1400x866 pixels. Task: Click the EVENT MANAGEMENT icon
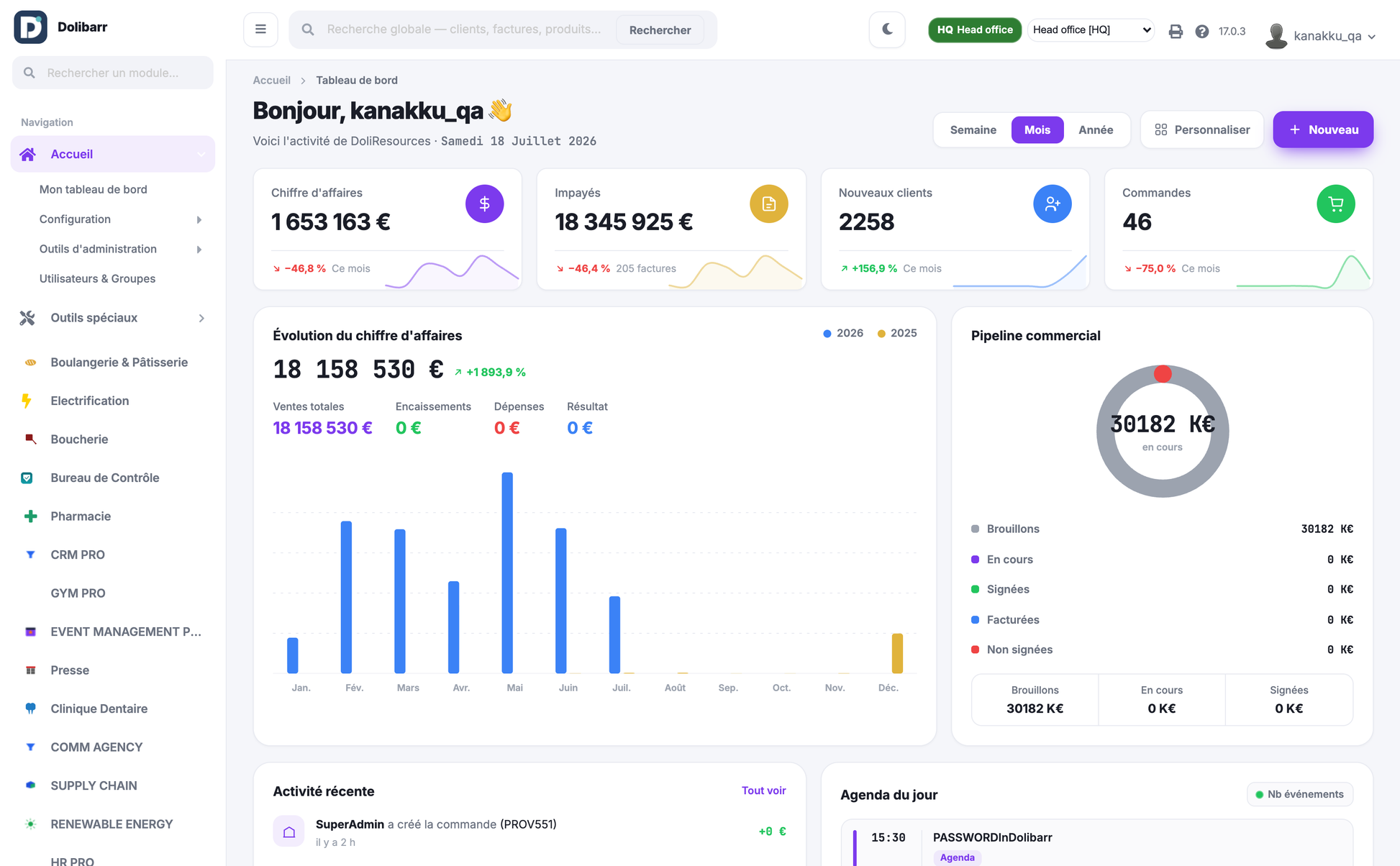(x=30, y=632)
